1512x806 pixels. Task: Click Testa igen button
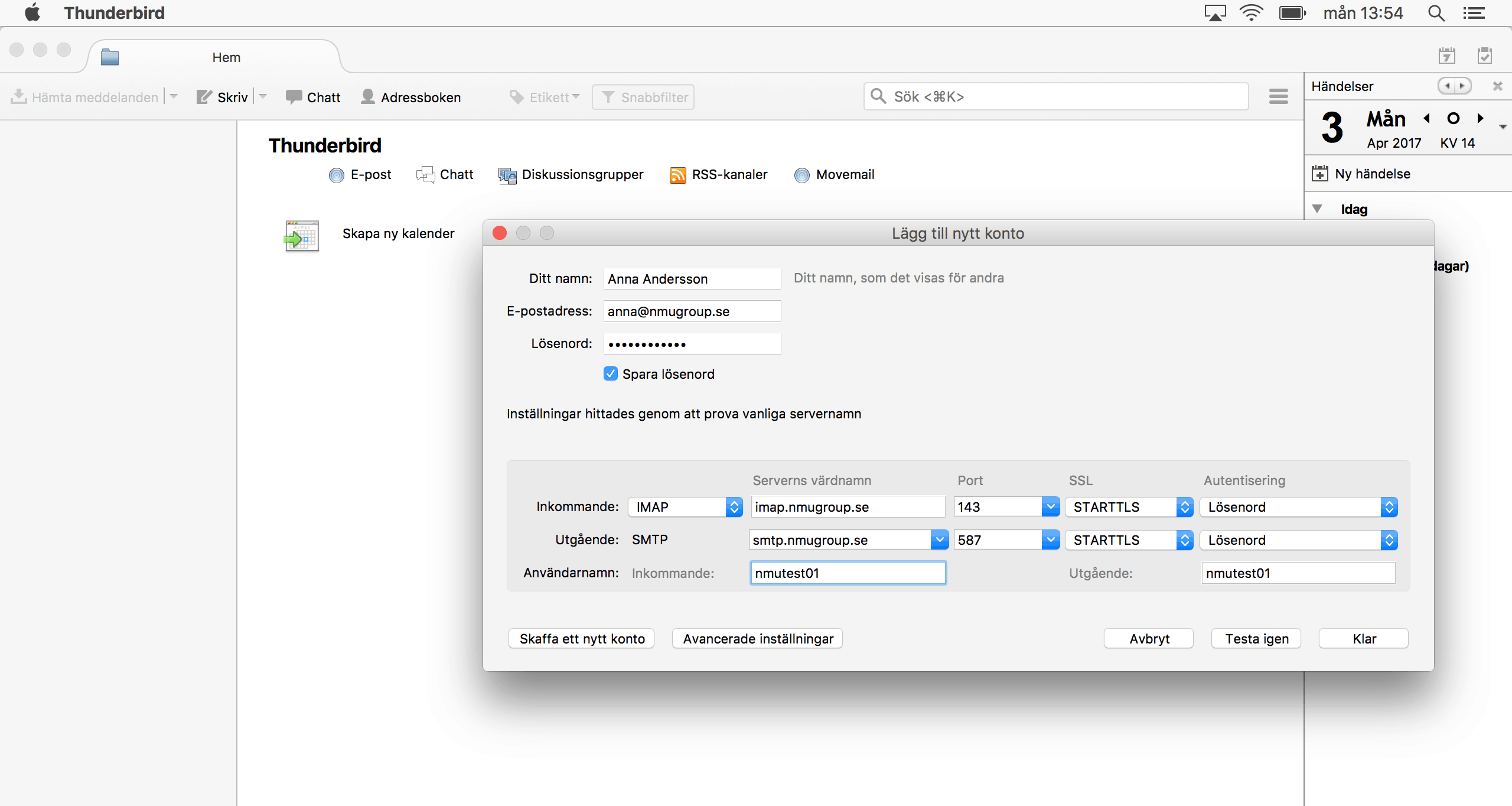1256,638
